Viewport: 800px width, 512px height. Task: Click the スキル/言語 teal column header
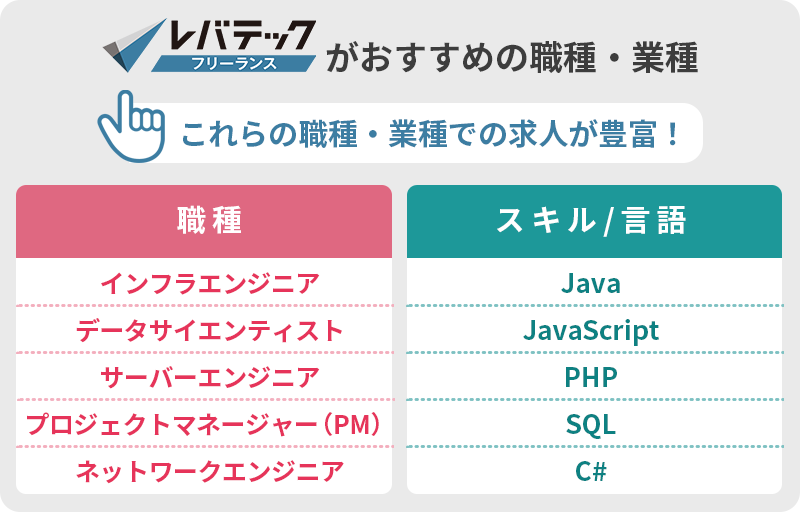click(594, 221)
